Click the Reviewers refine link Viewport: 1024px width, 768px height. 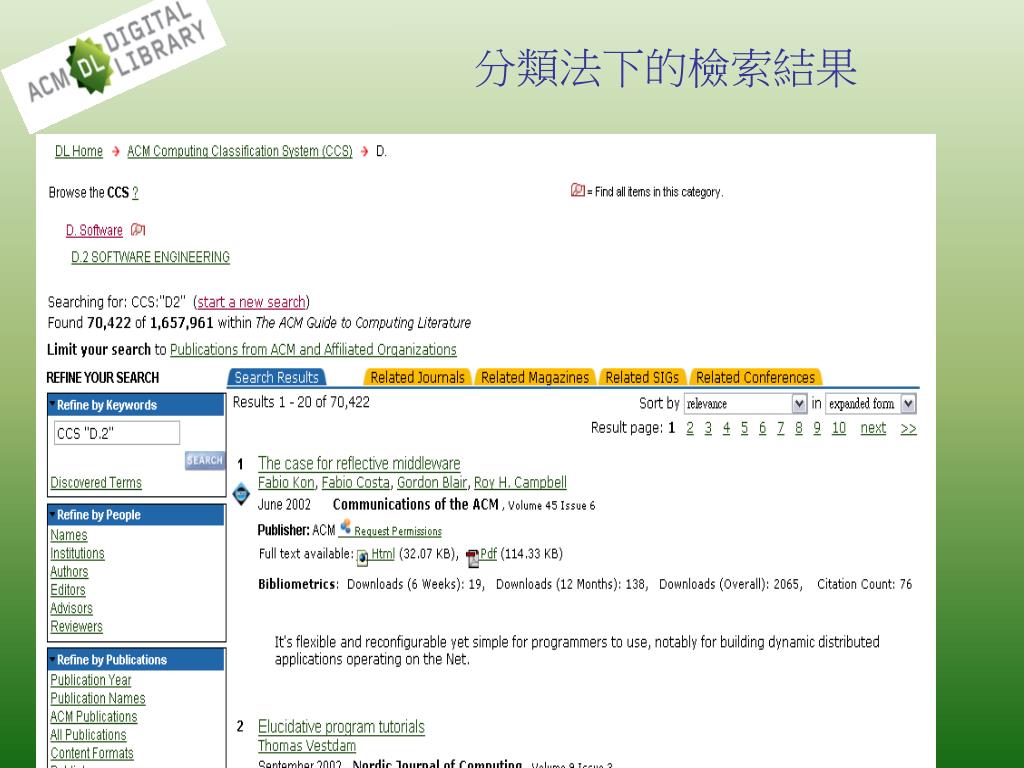coord(76,626)
